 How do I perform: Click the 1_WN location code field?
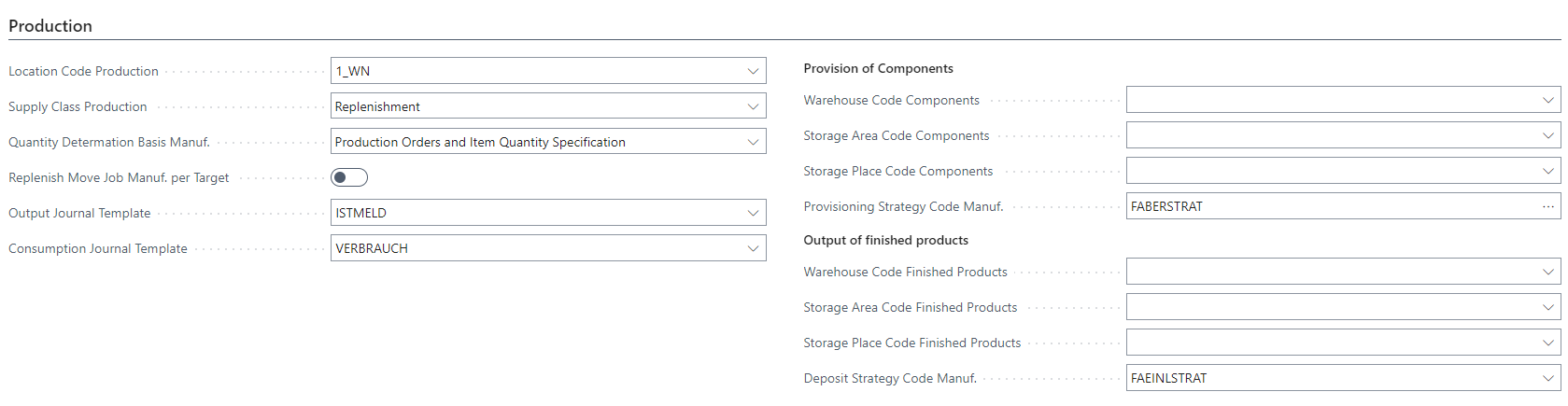pyautogui.click(x=532, y=71)
